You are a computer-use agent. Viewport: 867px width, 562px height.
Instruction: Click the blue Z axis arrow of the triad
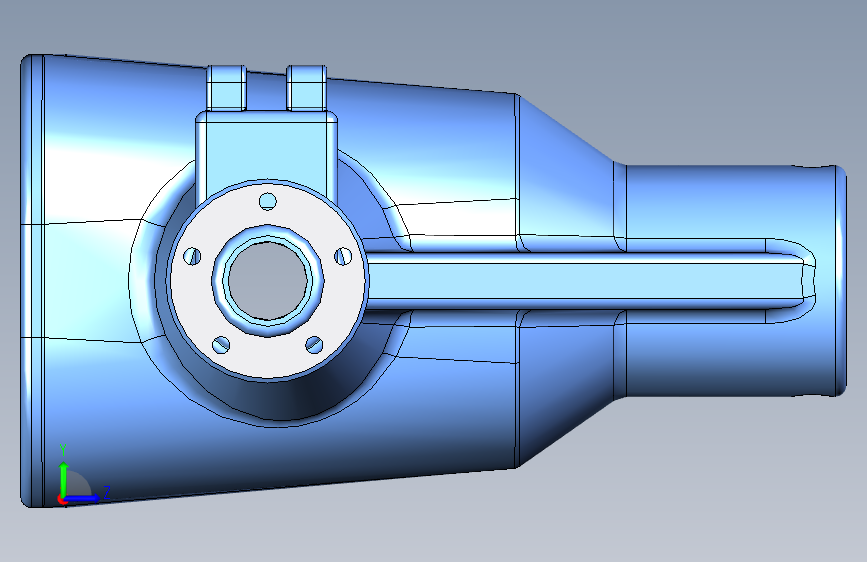(x=83, y=498)
